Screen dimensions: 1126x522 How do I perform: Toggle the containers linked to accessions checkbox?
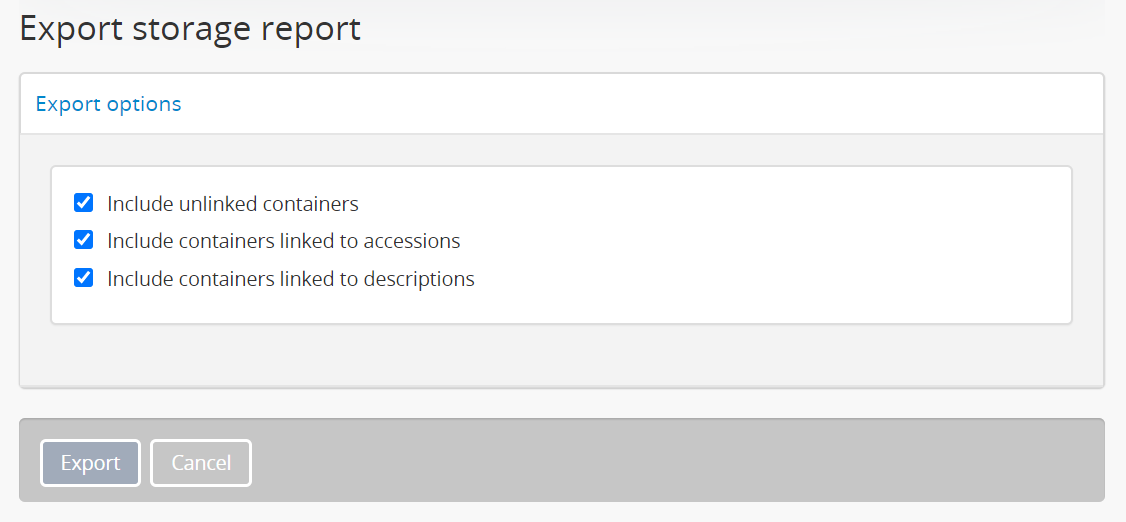click(x=84, y=241)
